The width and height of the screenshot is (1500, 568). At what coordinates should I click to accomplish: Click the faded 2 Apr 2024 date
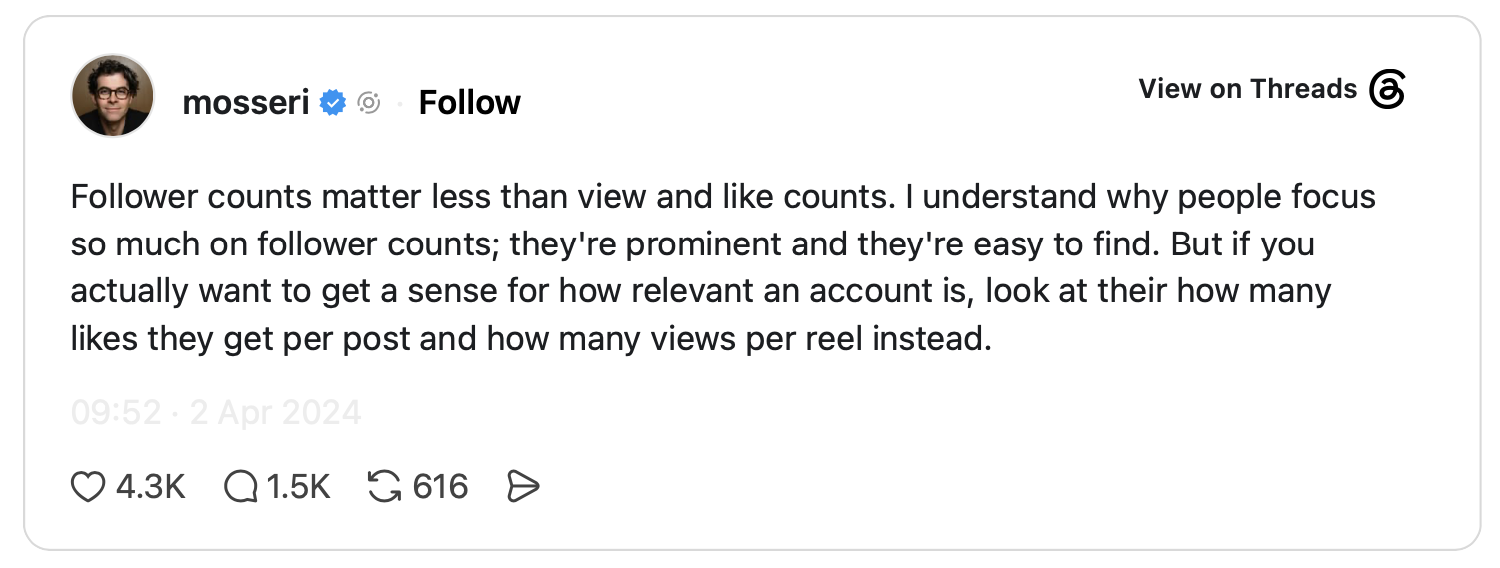275,413
